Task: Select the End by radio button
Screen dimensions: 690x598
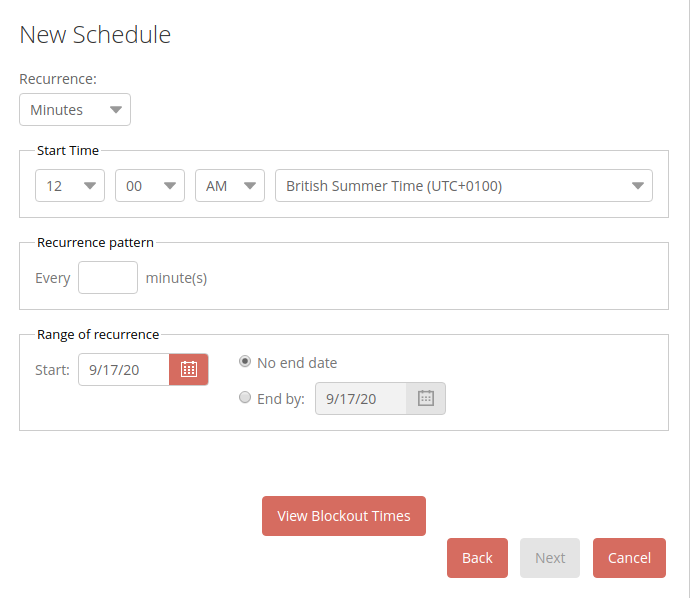Action: coord(245,398)
